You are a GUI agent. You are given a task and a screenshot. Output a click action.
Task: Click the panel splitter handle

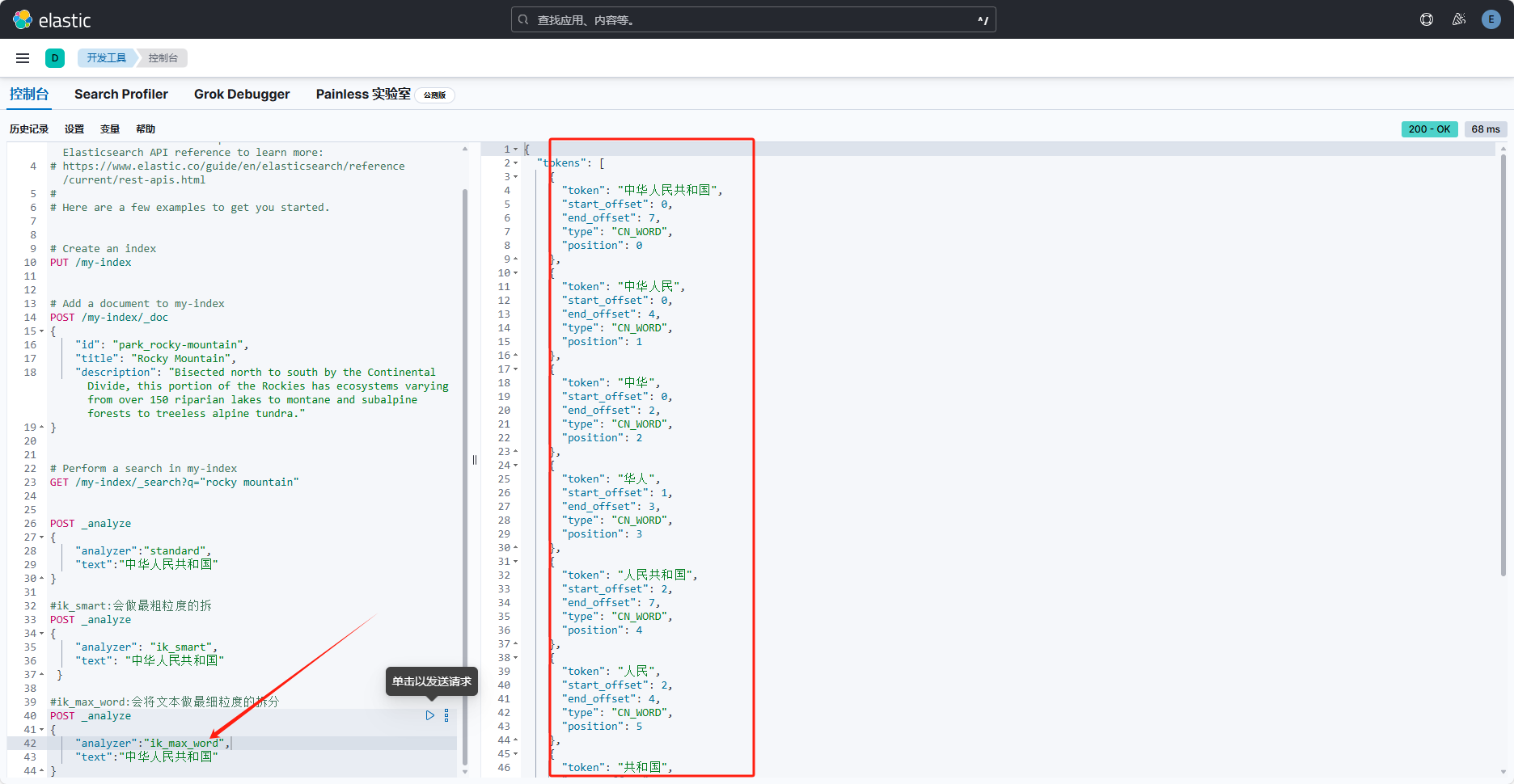[x=475, y=460]
